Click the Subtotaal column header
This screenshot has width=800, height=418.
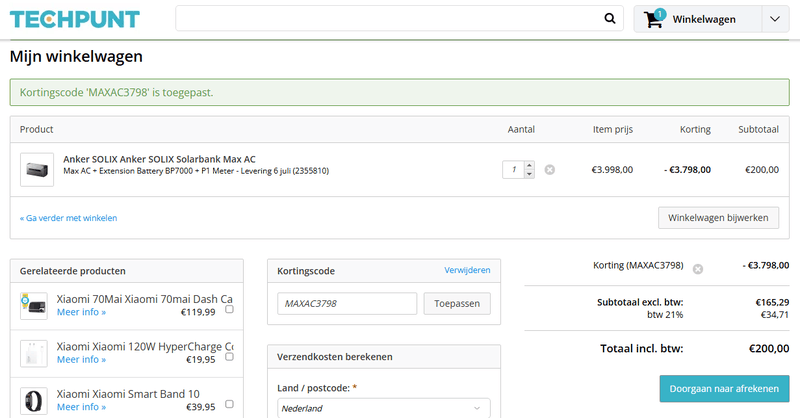click(758, 129)
